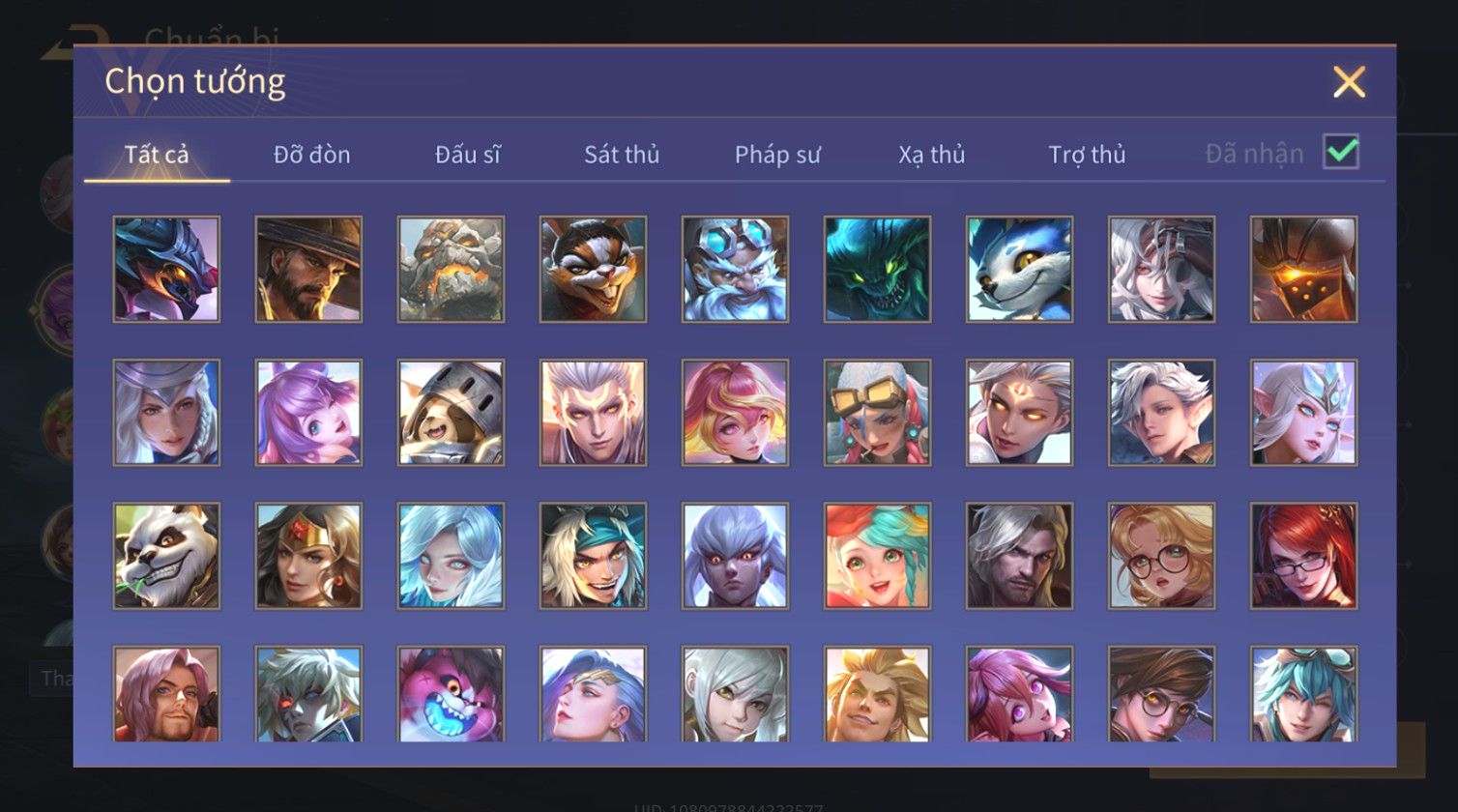
Task: Select the purple grinning cat hero
Action: 451,694
